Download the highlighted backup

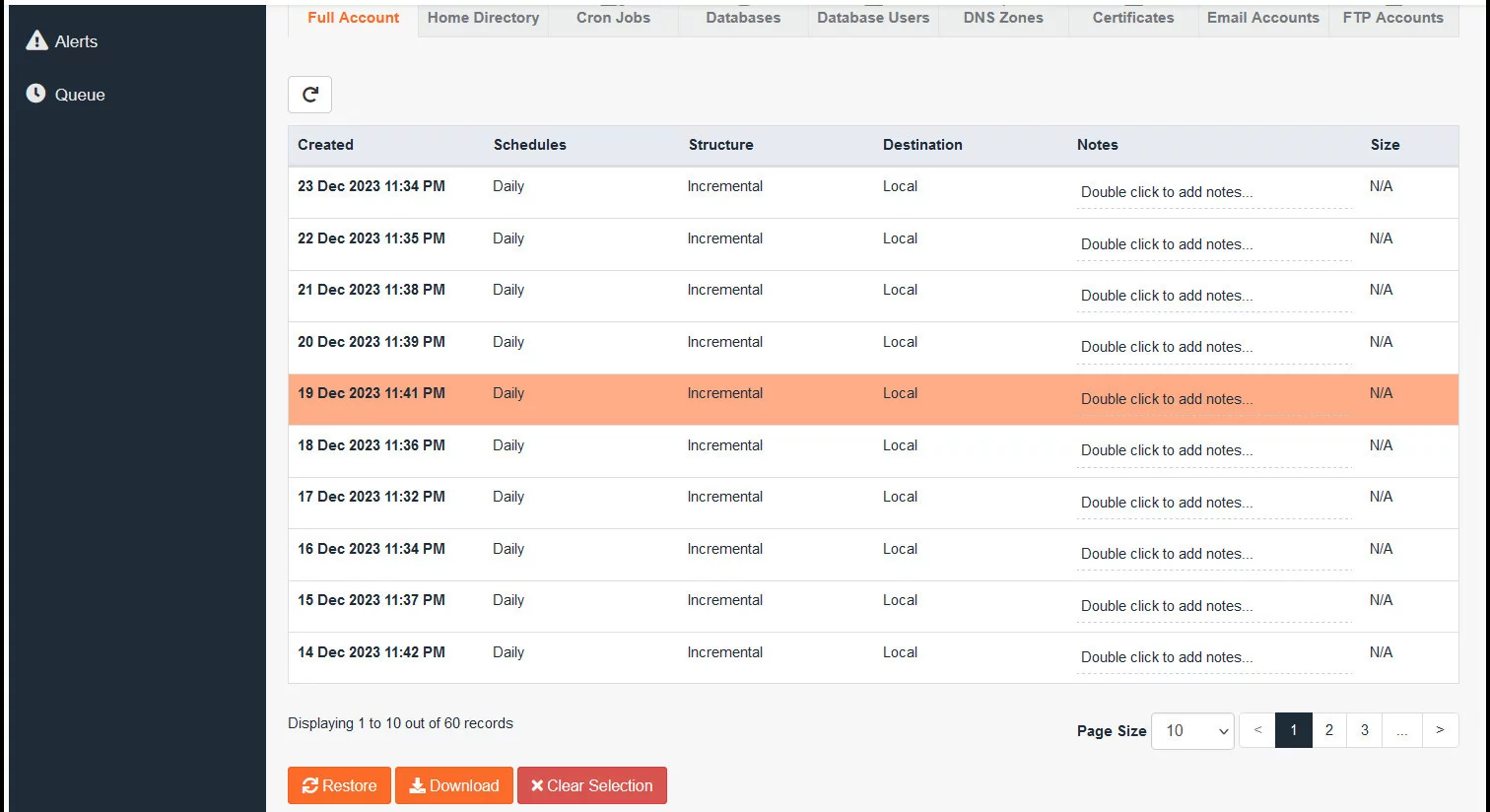point(453,785)
